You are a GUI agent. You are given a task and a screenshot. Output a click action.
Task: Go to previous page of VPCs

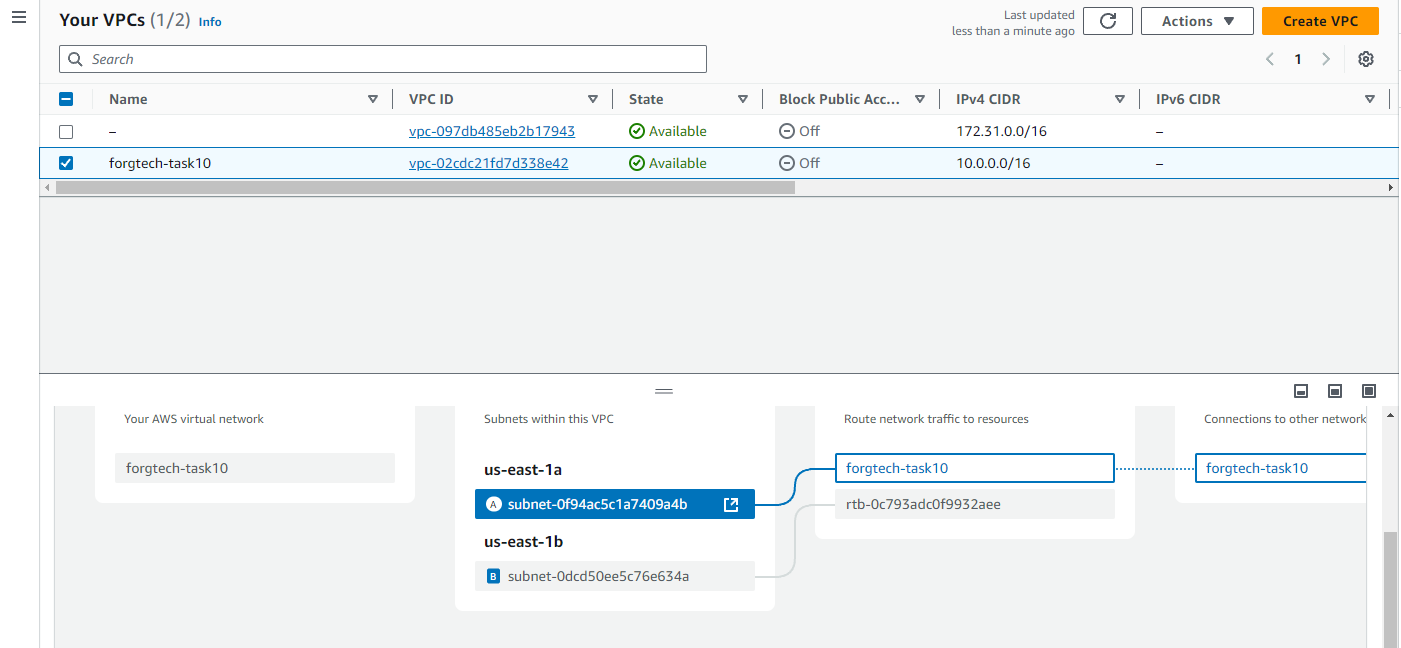click(1270, 59)
